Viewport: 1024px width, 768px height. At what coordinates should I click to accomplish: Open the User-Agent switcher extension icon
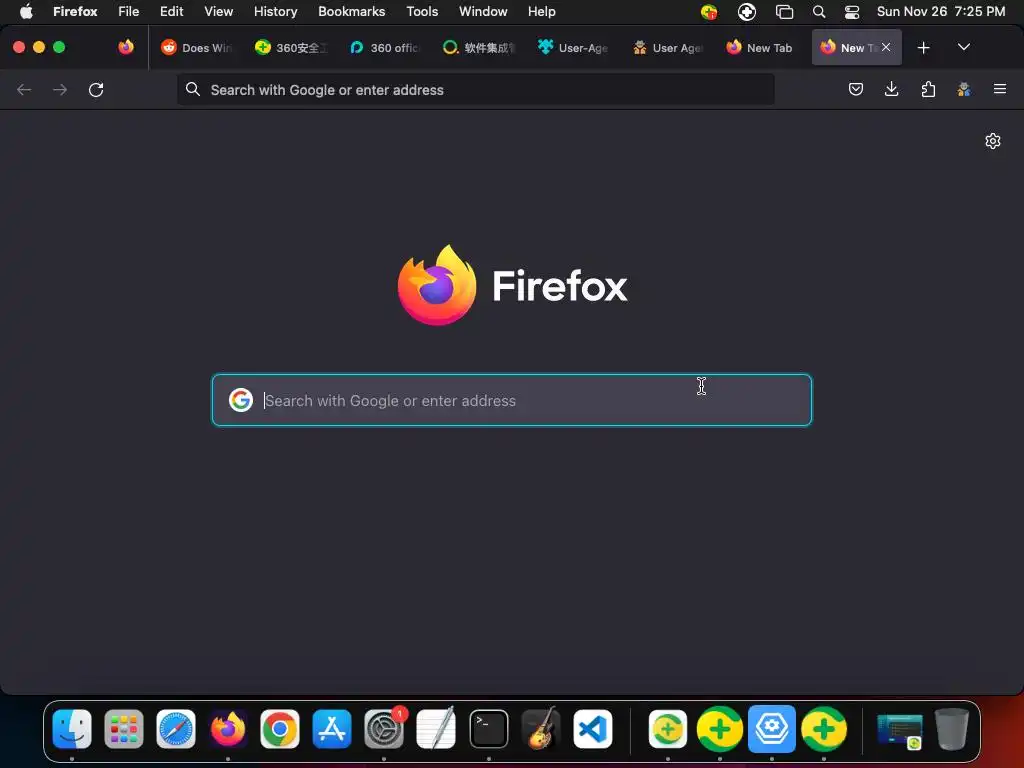(x=964, y=89)
